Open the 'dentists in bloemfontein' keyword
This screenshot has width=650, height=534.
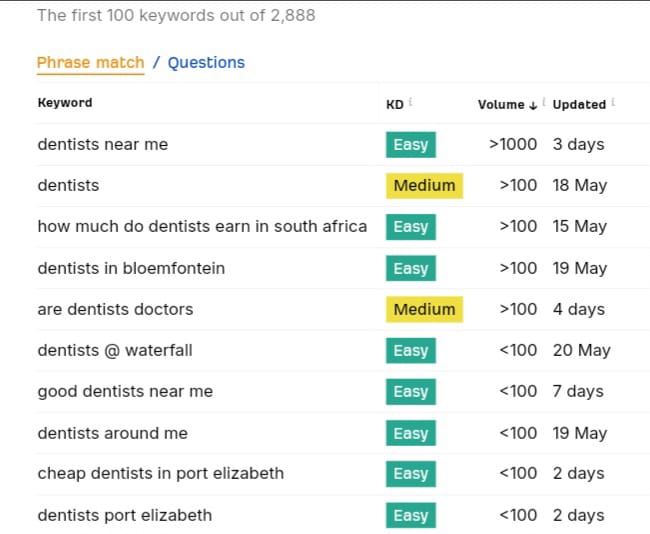pyautogui.click(x=131, y=268)
